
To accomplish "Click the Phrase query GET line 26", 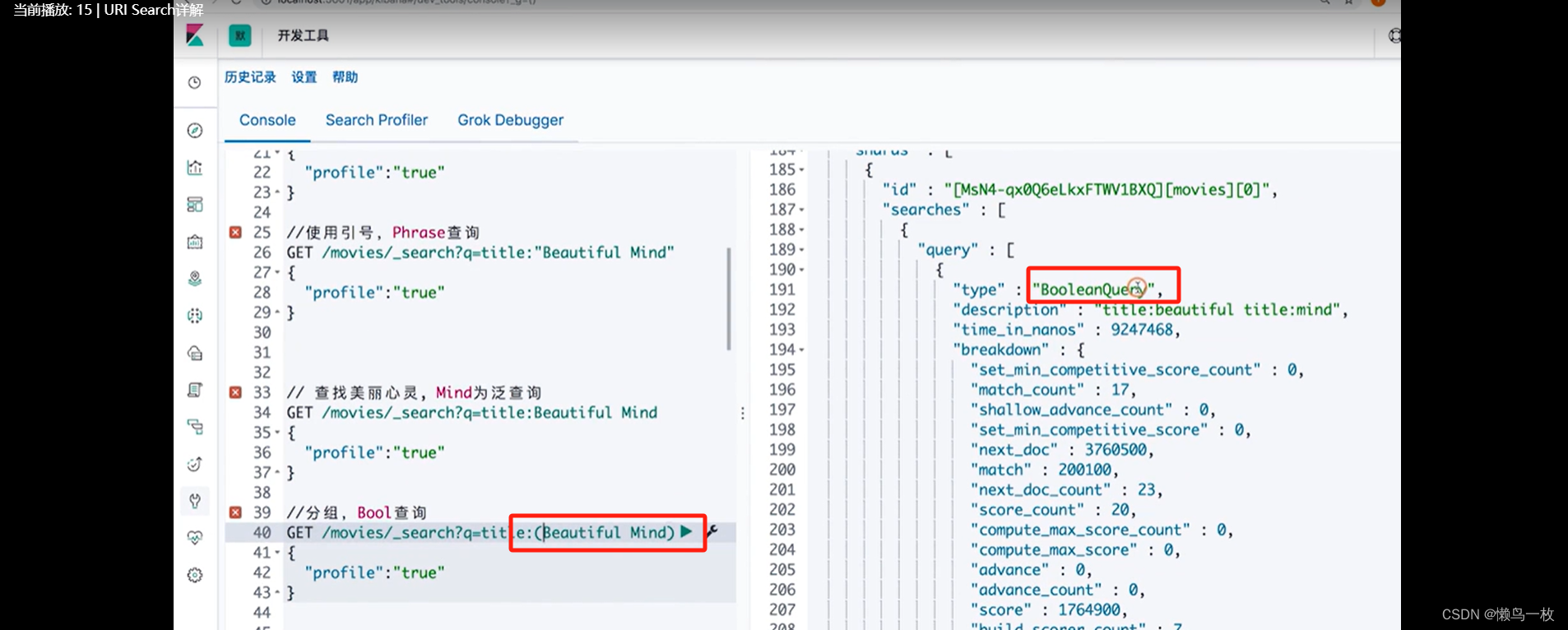I will click(480, 252).
